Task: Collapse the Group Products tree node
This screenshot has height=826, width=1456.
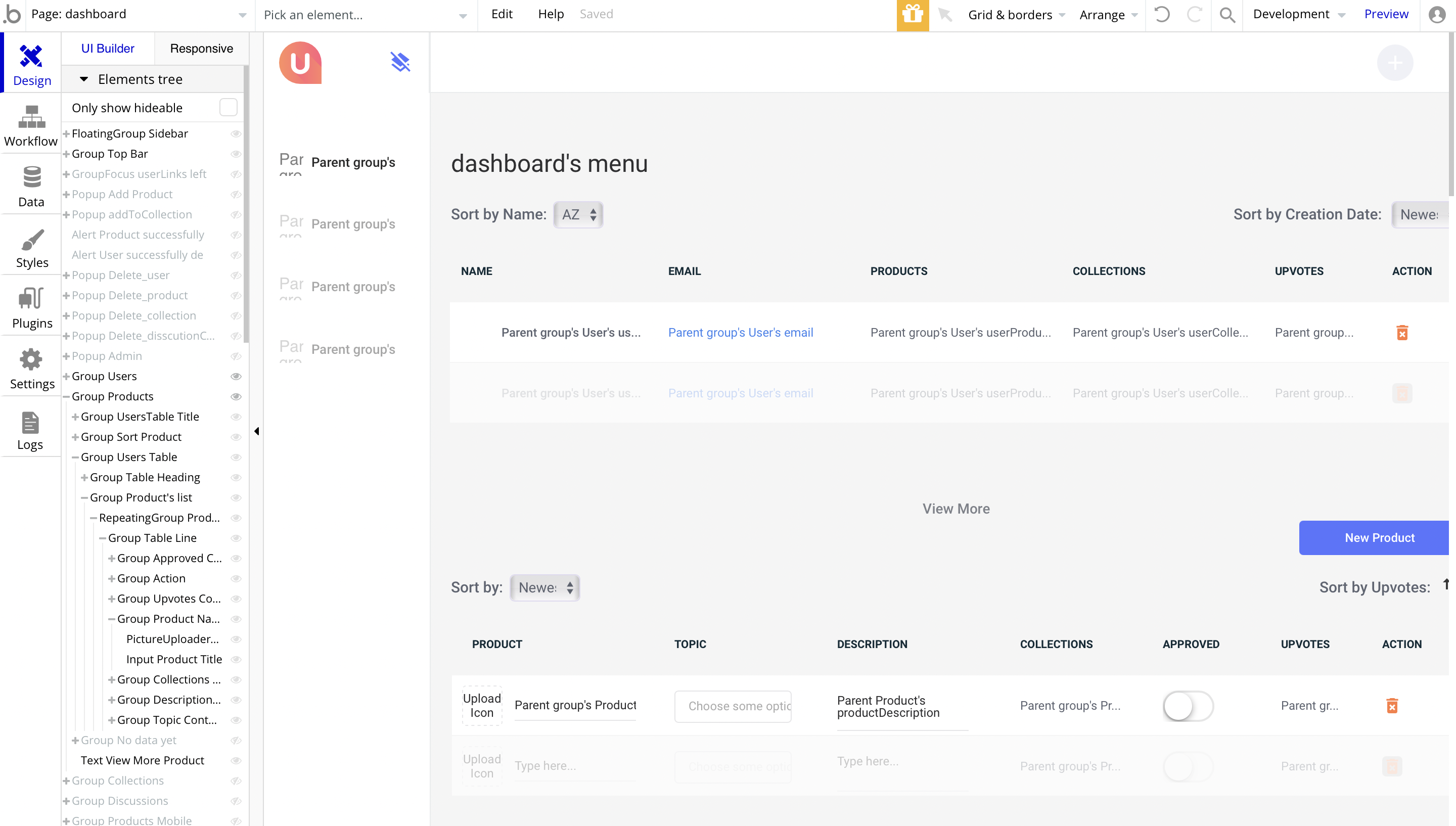Action: (x=66, y=396)
